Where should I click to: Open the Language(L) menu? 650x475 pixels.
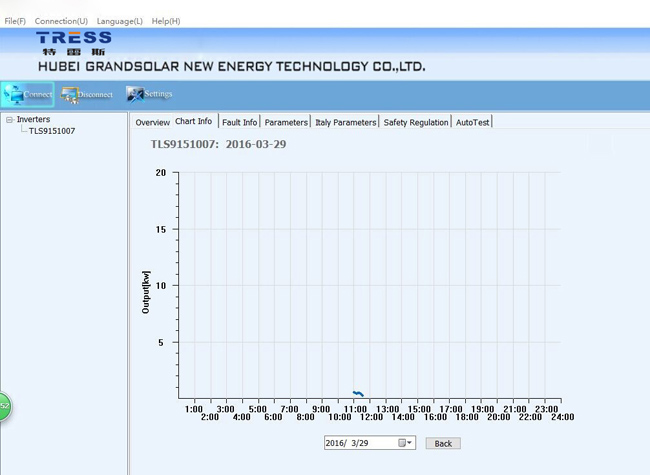pyautogui.click(x=120, y=21)
